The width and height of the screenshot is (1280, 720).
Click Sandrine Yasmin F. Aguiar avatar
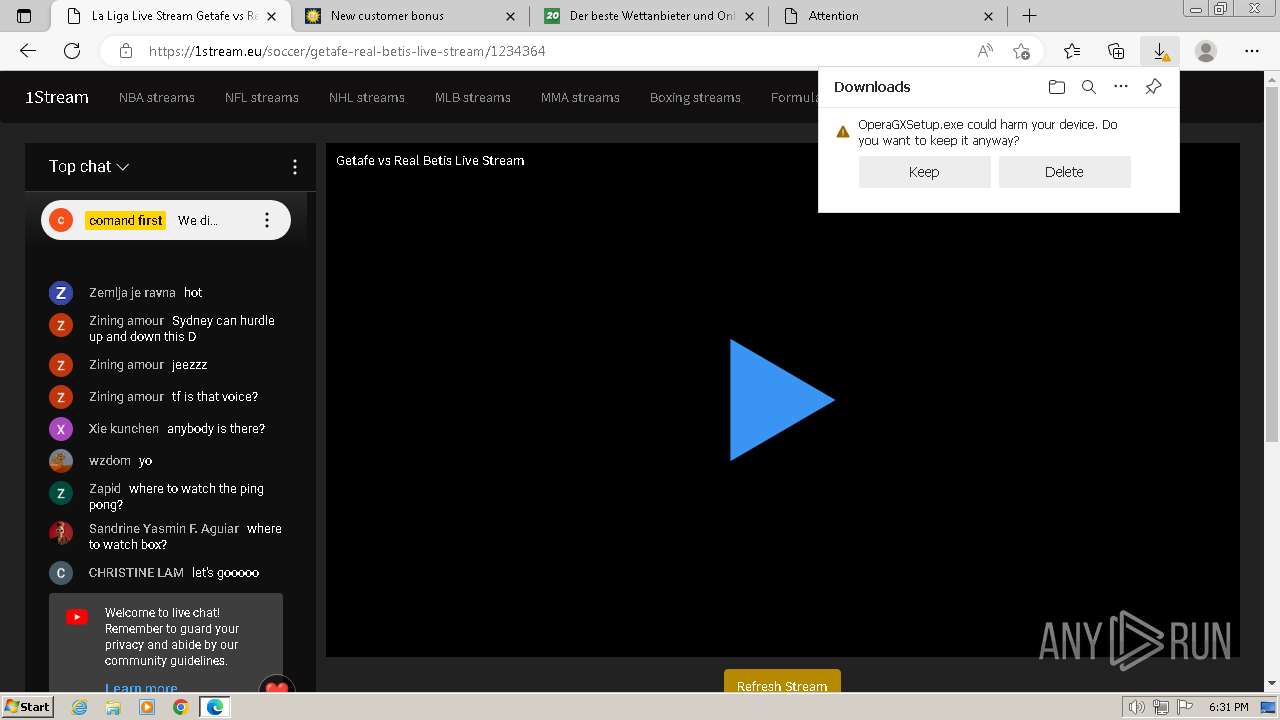point(61,533)
